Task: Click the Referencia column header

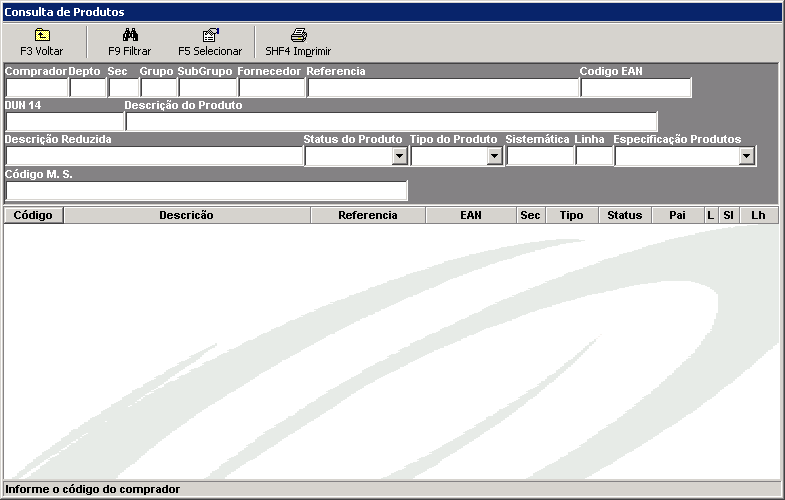Action: tap(368, 215)
